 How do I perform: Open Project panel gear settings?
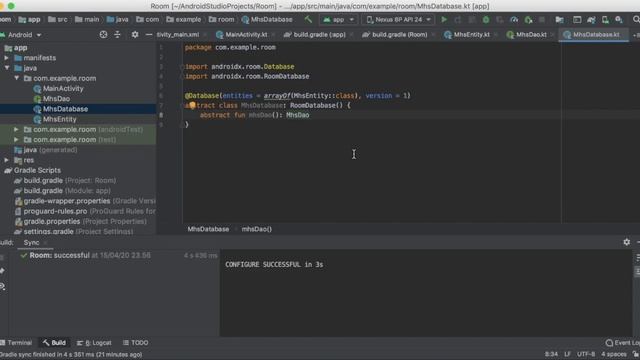(x=135, y=35)
